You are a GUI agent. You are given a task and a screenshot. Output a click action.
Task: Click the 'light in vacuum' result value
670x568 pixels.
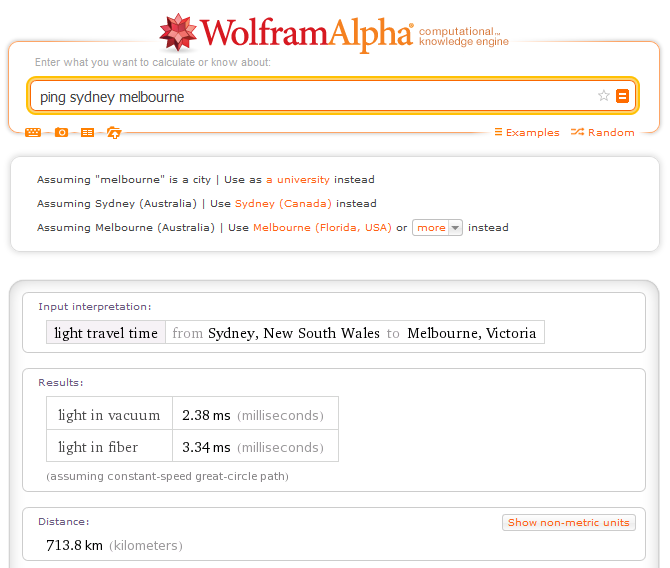(206, 415)
